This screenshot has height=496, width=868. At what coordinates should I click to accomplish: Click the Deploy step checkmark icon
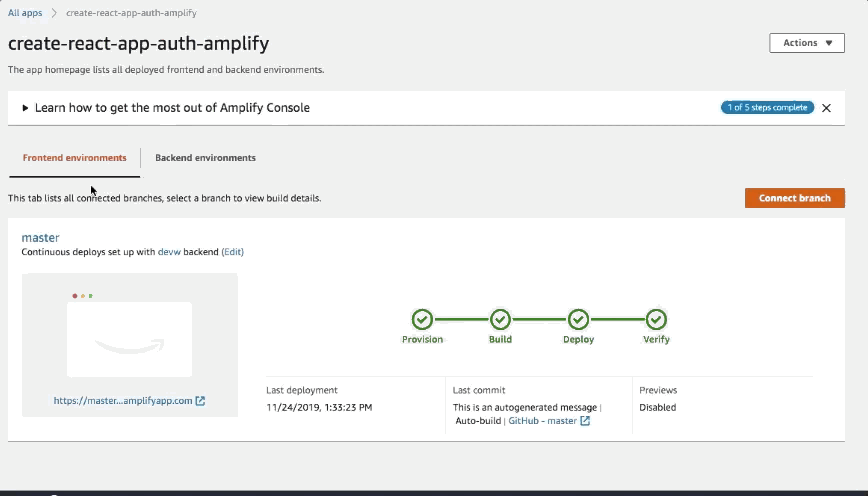coord(578,319)
